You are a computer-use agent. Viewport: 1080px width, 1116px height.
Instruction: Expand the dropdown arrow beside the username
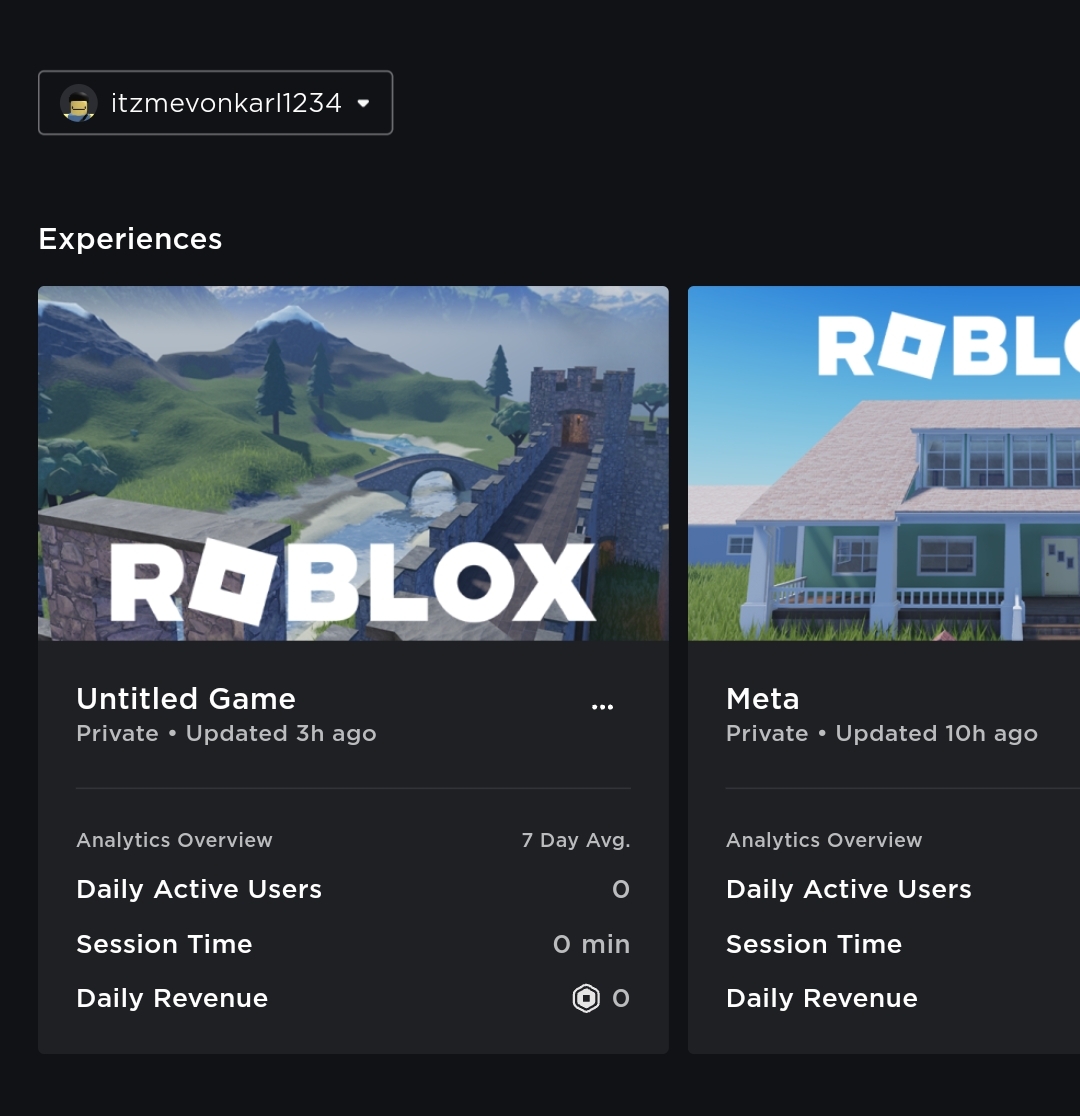363,103
